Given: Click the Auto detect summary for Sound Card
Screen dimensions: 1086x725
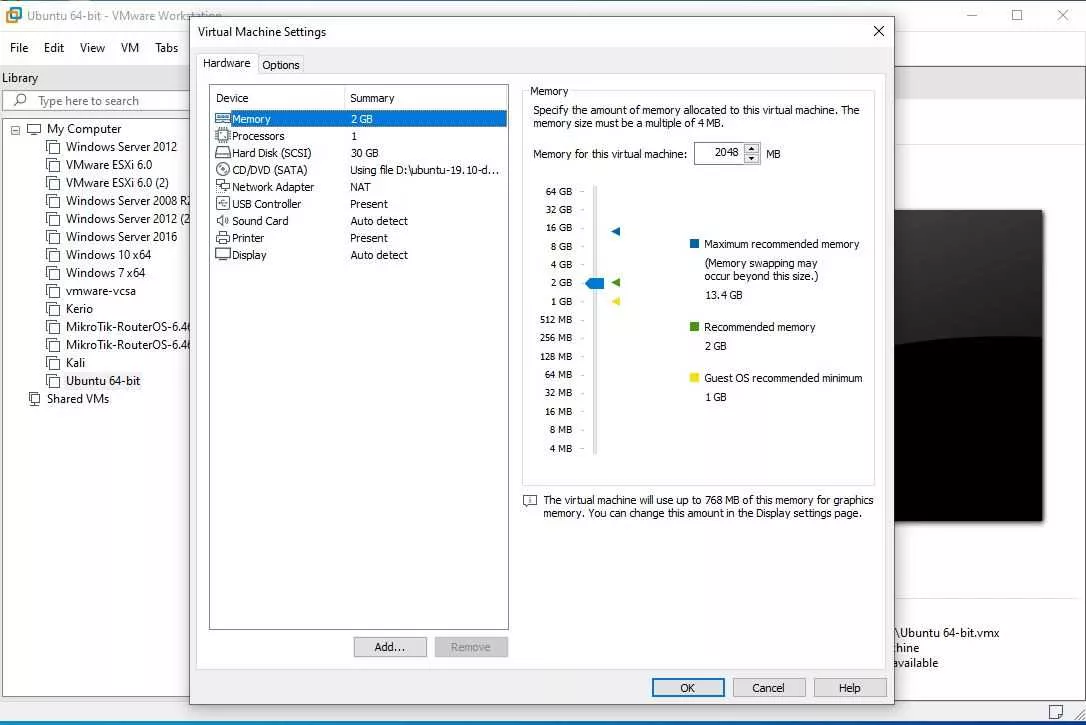Looking at the screenshot, I should 379,221.
